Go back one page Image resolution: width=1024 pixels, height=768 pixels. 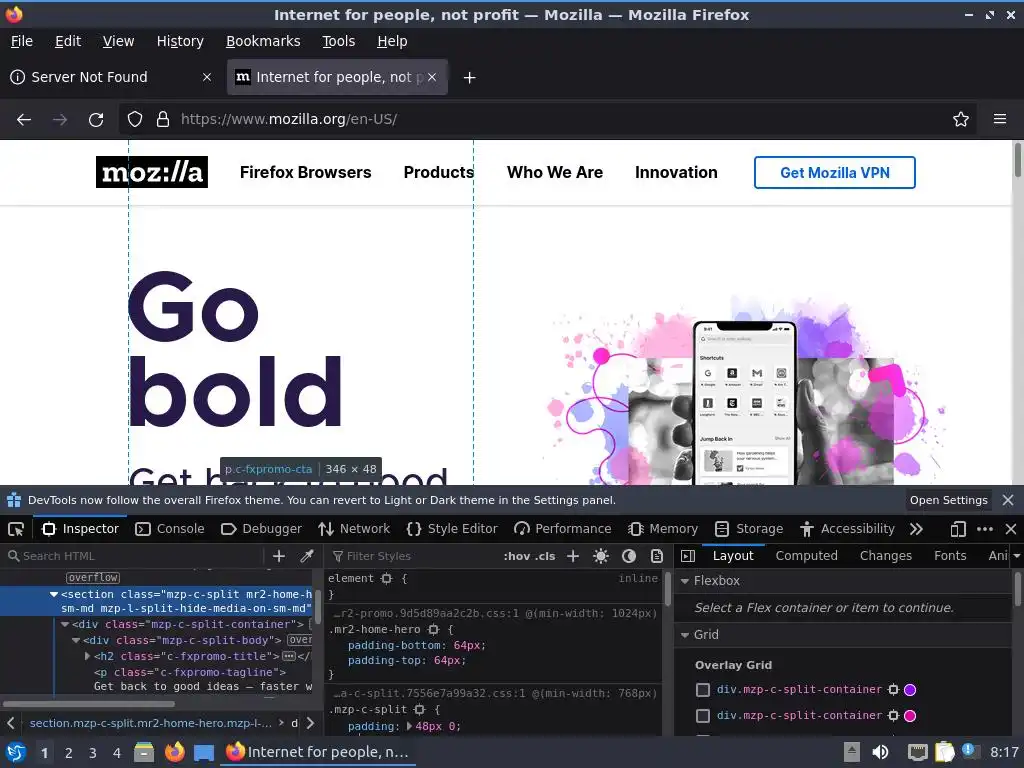coord(24,120)
